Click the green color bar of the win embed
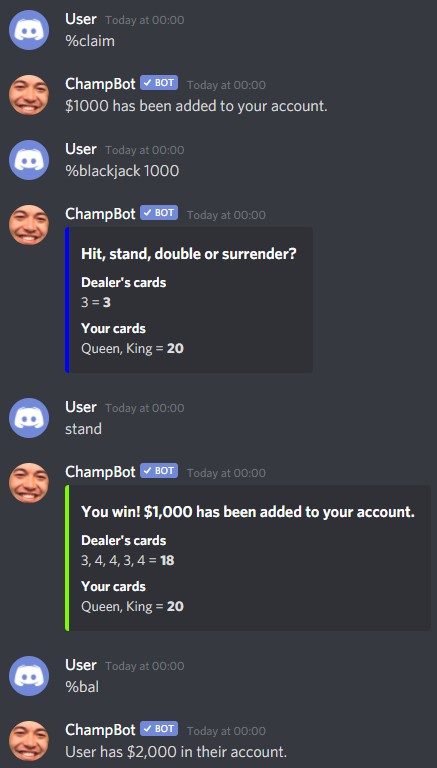Screen dimensions: 437x768 [67, 558]
